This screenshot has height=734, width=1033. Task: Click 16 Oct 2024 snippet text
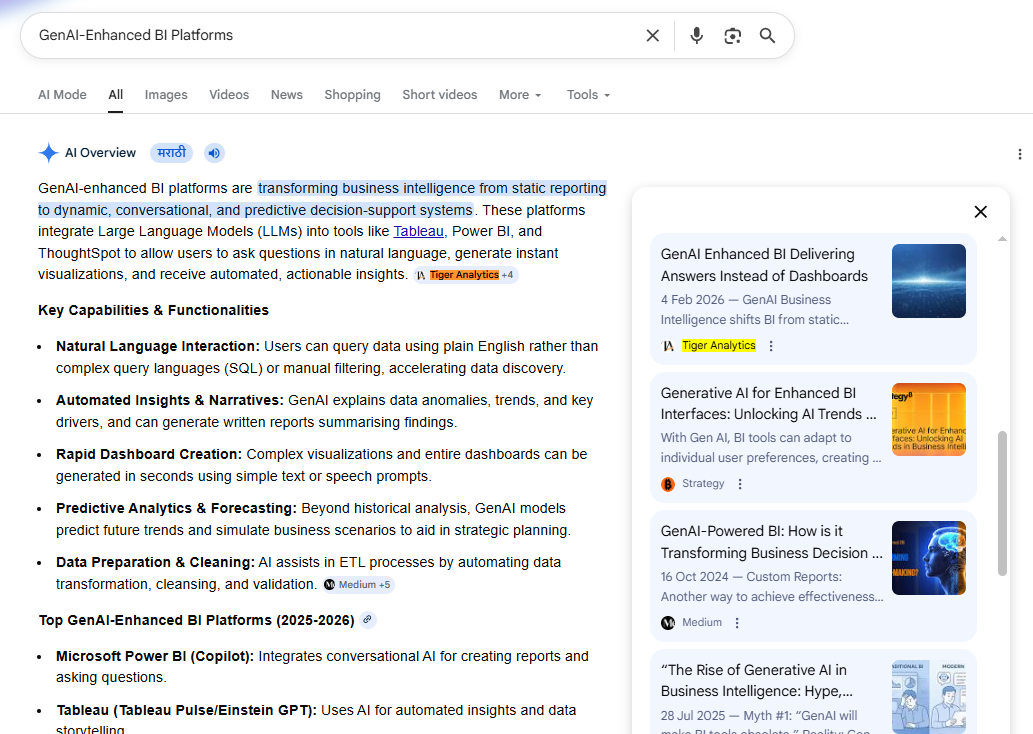[x=772, y=586]
